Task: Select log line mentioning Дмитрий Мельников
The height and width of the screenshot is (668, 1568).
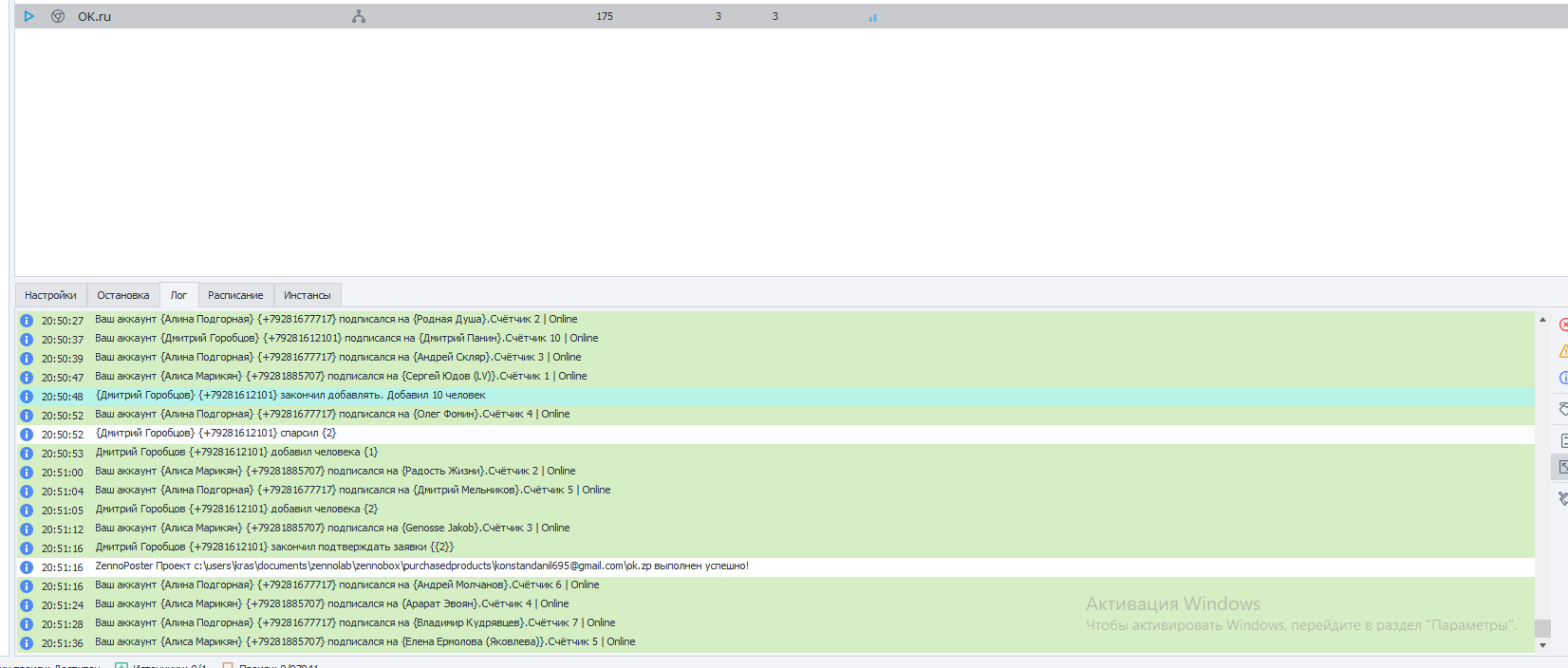Action: coord(775,491)
